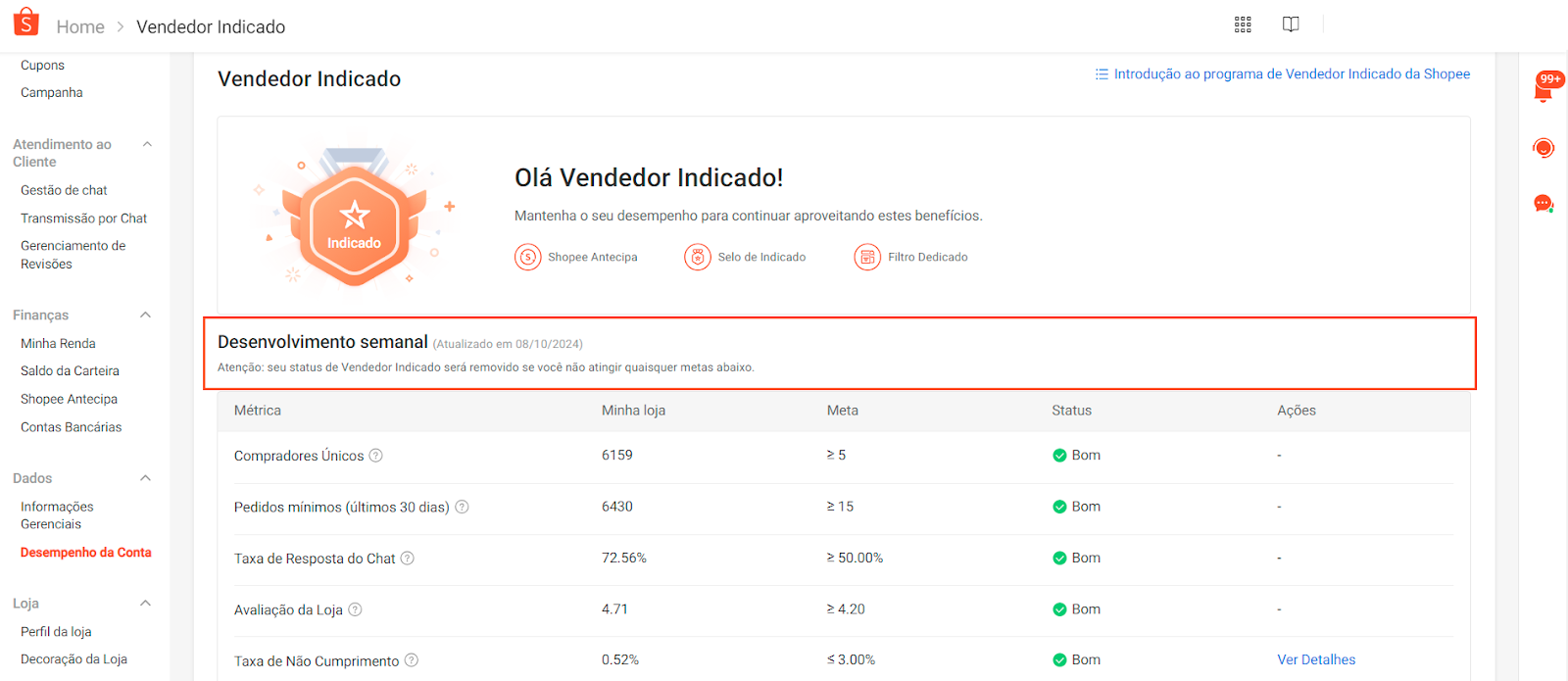Open Gerenciamento de Revisões in the sidebar
The image size is (1568, 681).
(x=73, y=255)
